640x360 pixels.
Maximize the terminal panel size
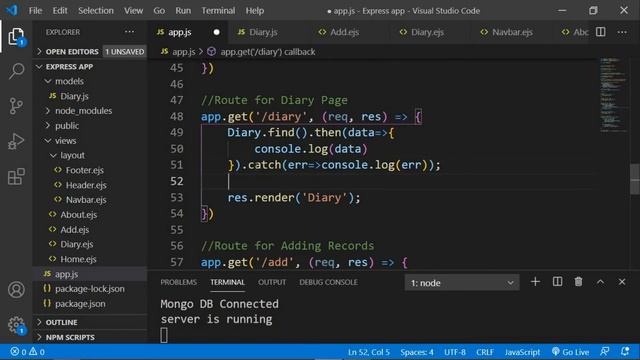click(600, 282)
